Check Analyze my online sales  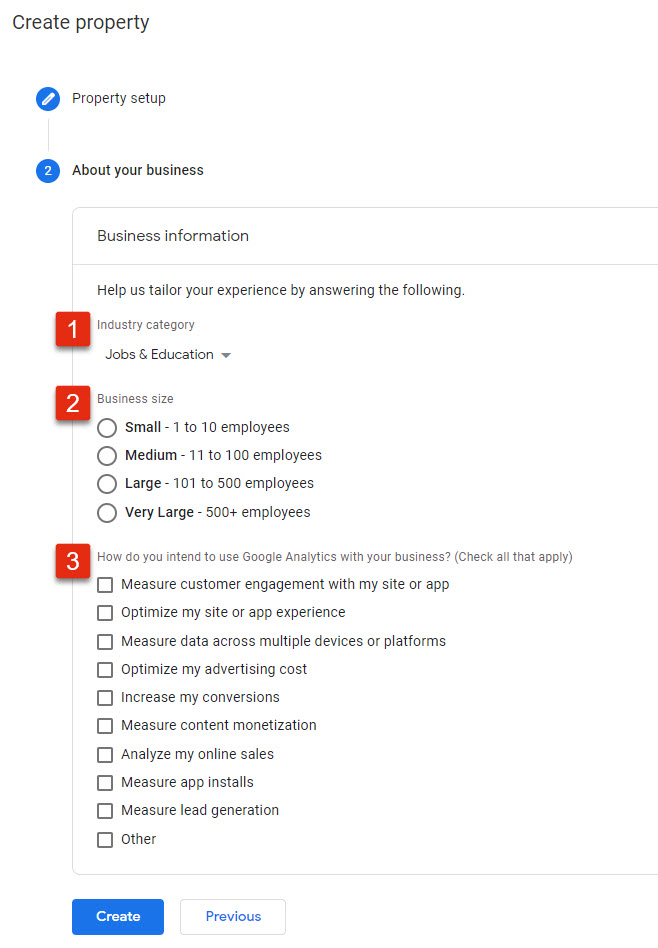(x=105, y=755)
